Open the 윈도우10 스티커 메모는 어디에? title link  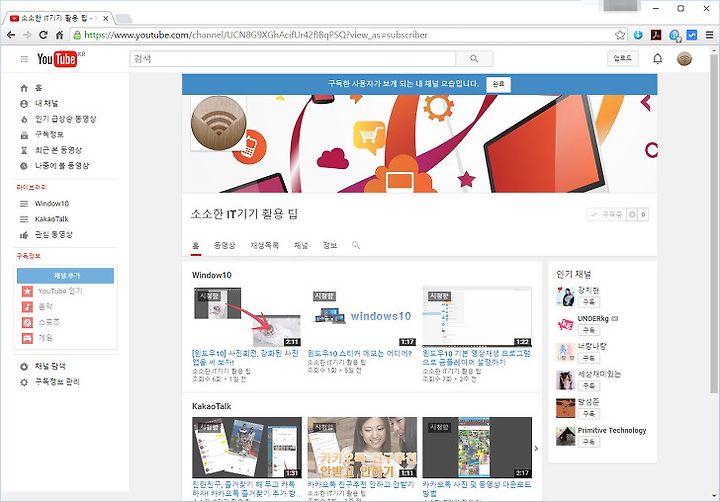360,354
